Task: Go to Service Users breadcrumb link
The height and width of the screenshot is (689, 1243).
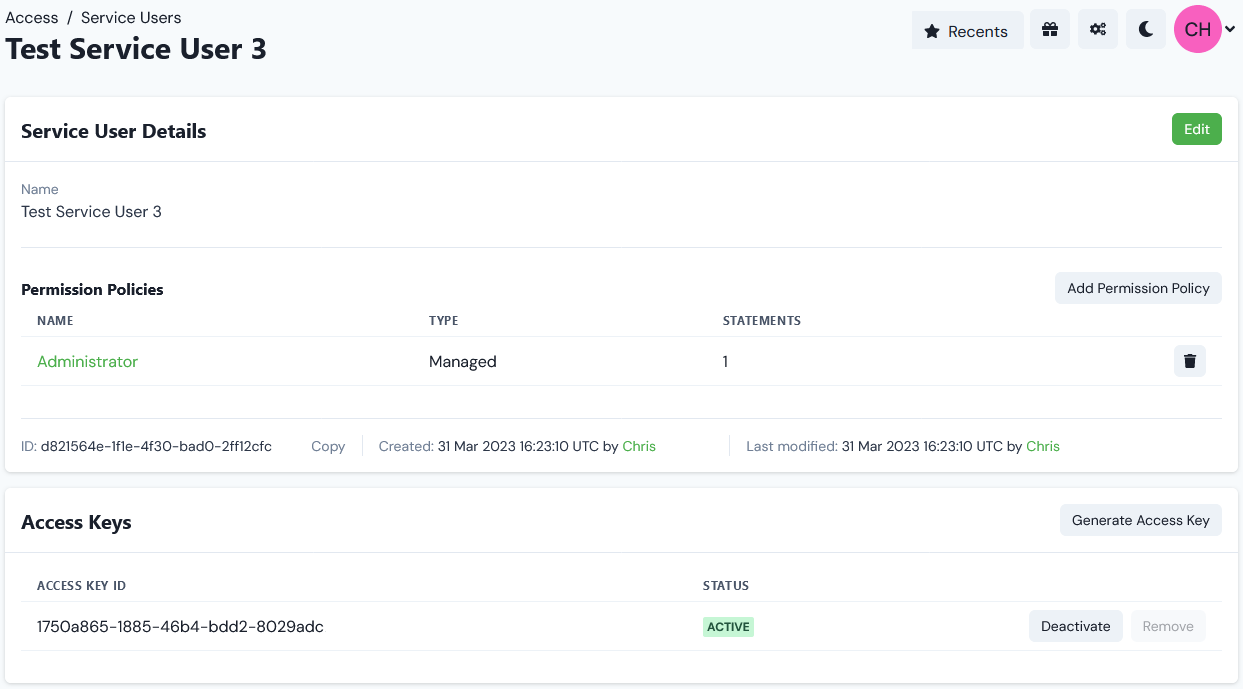Action: pos(130,17)
